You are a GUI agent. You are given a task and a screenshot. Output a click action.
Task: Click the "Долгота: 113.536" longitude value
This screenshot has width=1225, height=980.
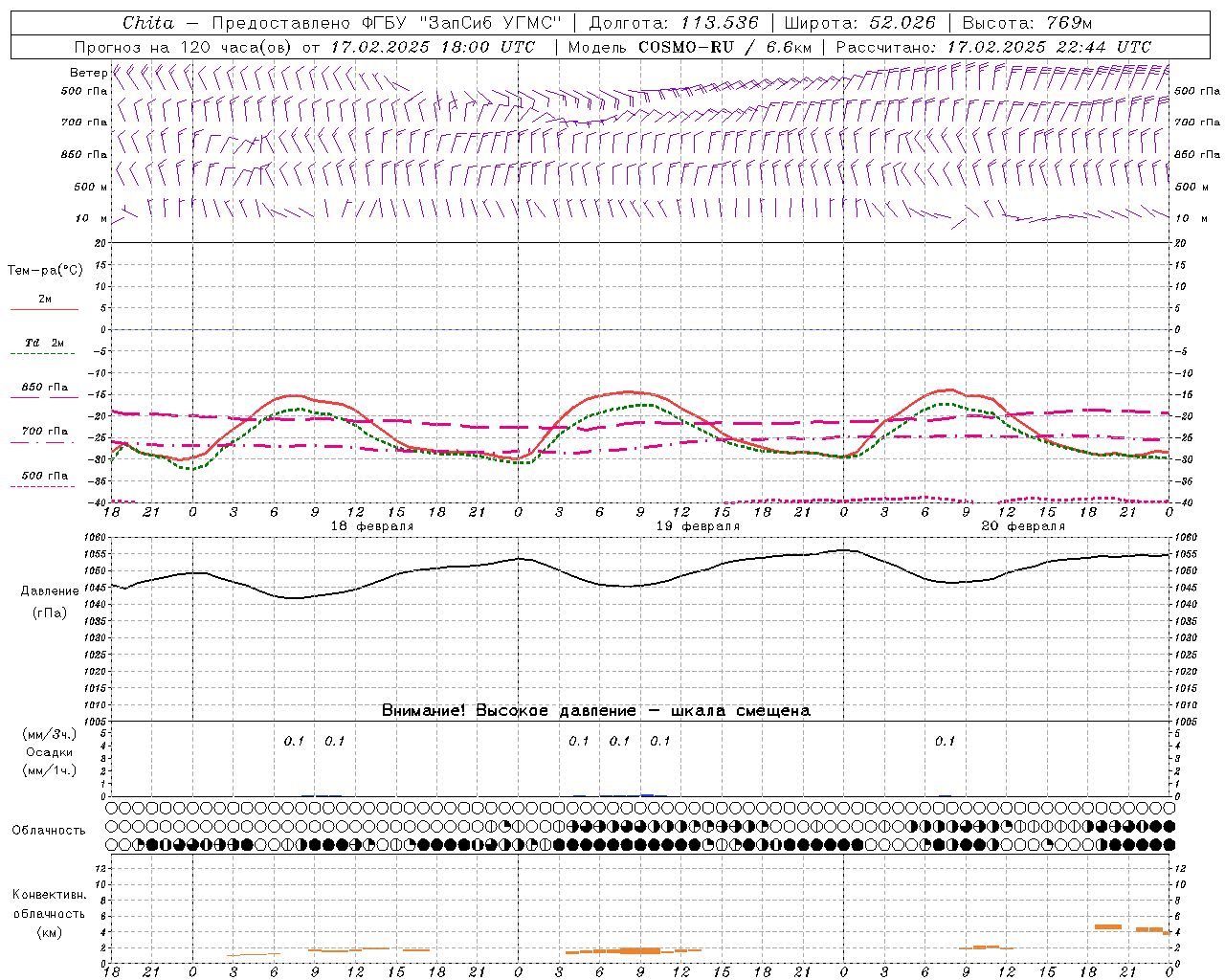point(674,23)
